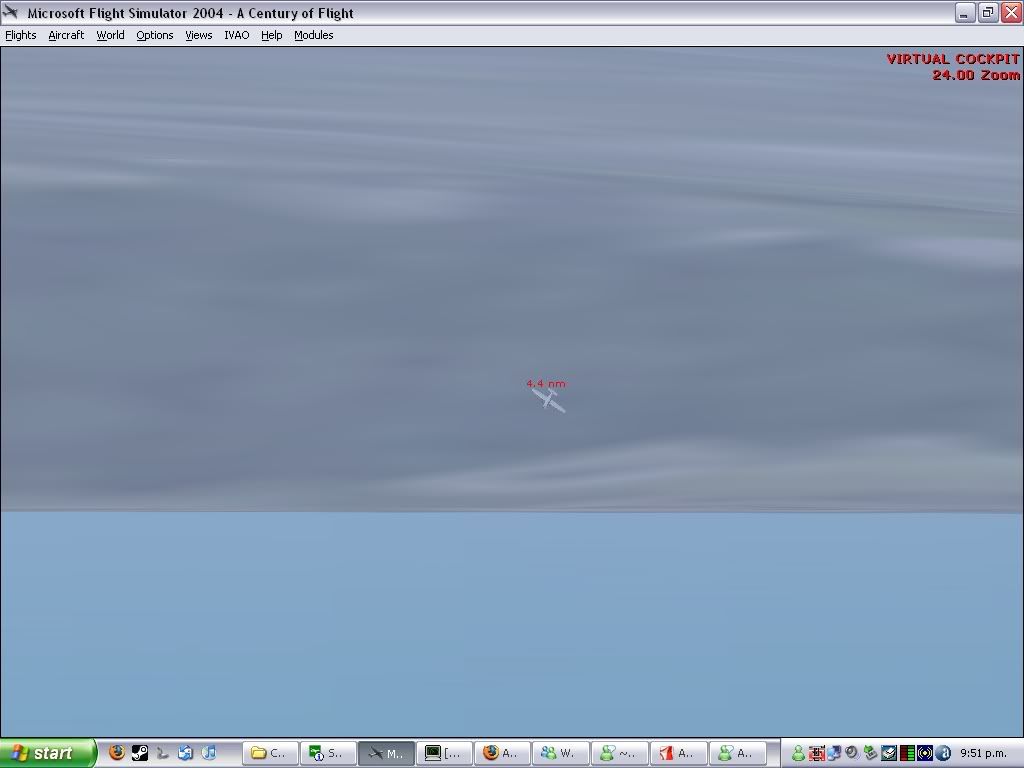Launch Firefox from the Quick Launch bar
The width and height of the screenshot is (1024, 768).
coord(117,753)
